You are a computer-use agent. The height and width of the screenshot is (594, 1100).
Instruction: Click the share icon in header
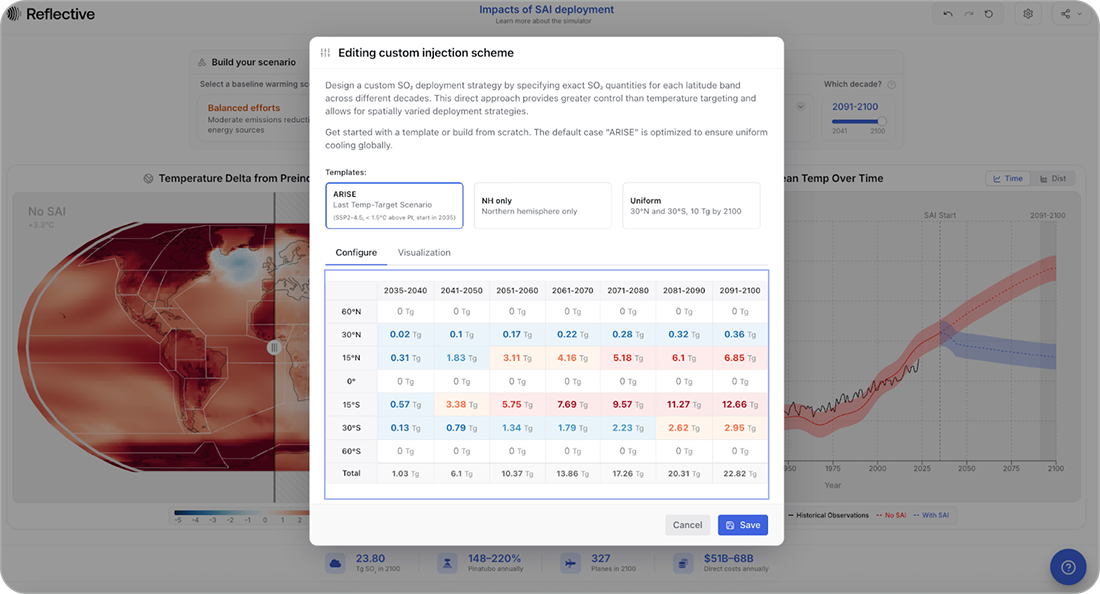1065,14
